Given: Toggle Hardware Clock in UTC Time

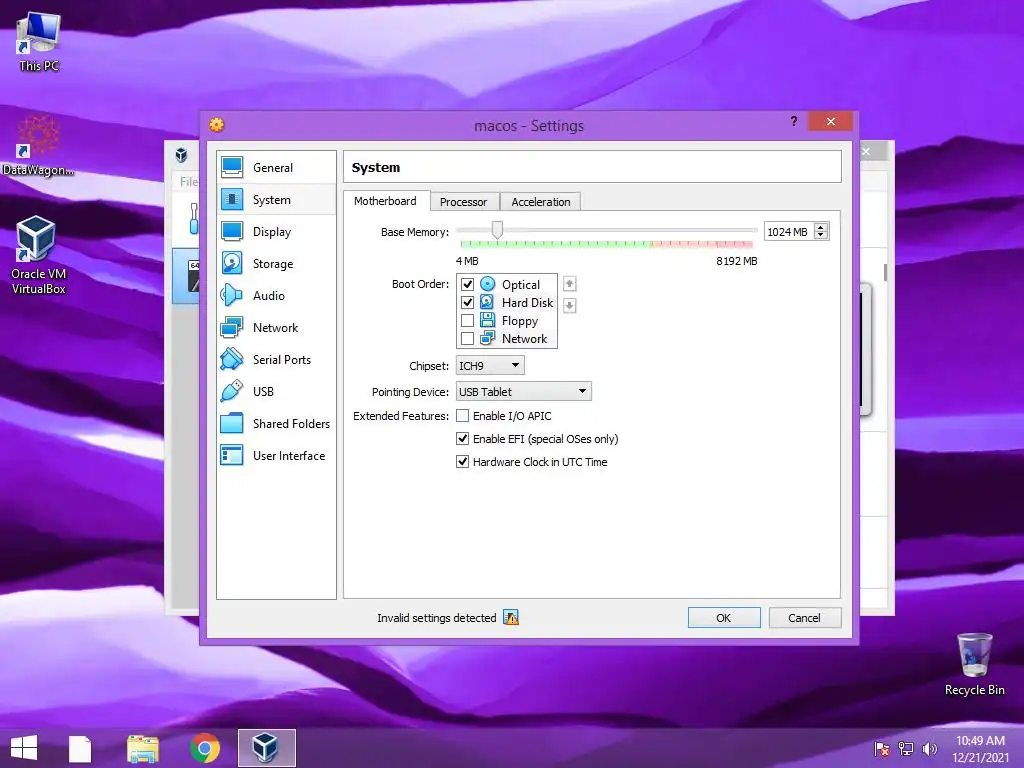Looking at the screenshot, I should (462, 462).
